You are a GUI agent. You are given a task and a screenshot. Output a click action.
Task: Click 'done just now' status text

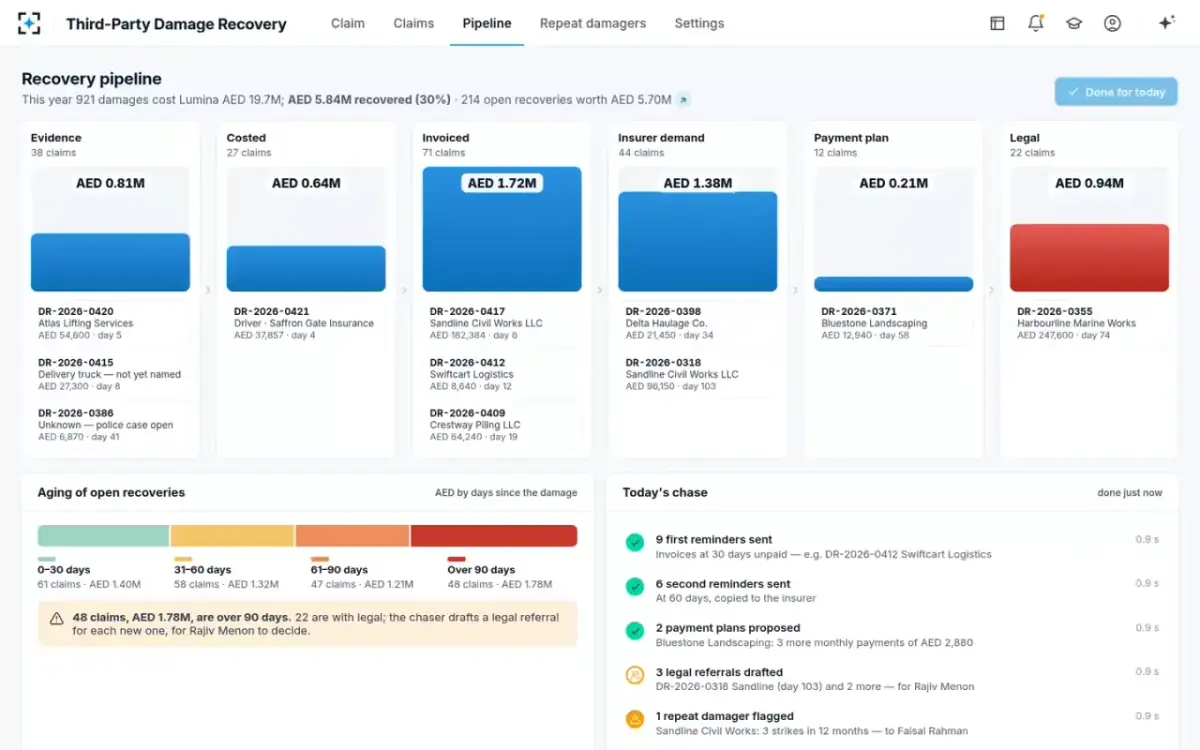pyautogui.click(x=1130, y=493)
